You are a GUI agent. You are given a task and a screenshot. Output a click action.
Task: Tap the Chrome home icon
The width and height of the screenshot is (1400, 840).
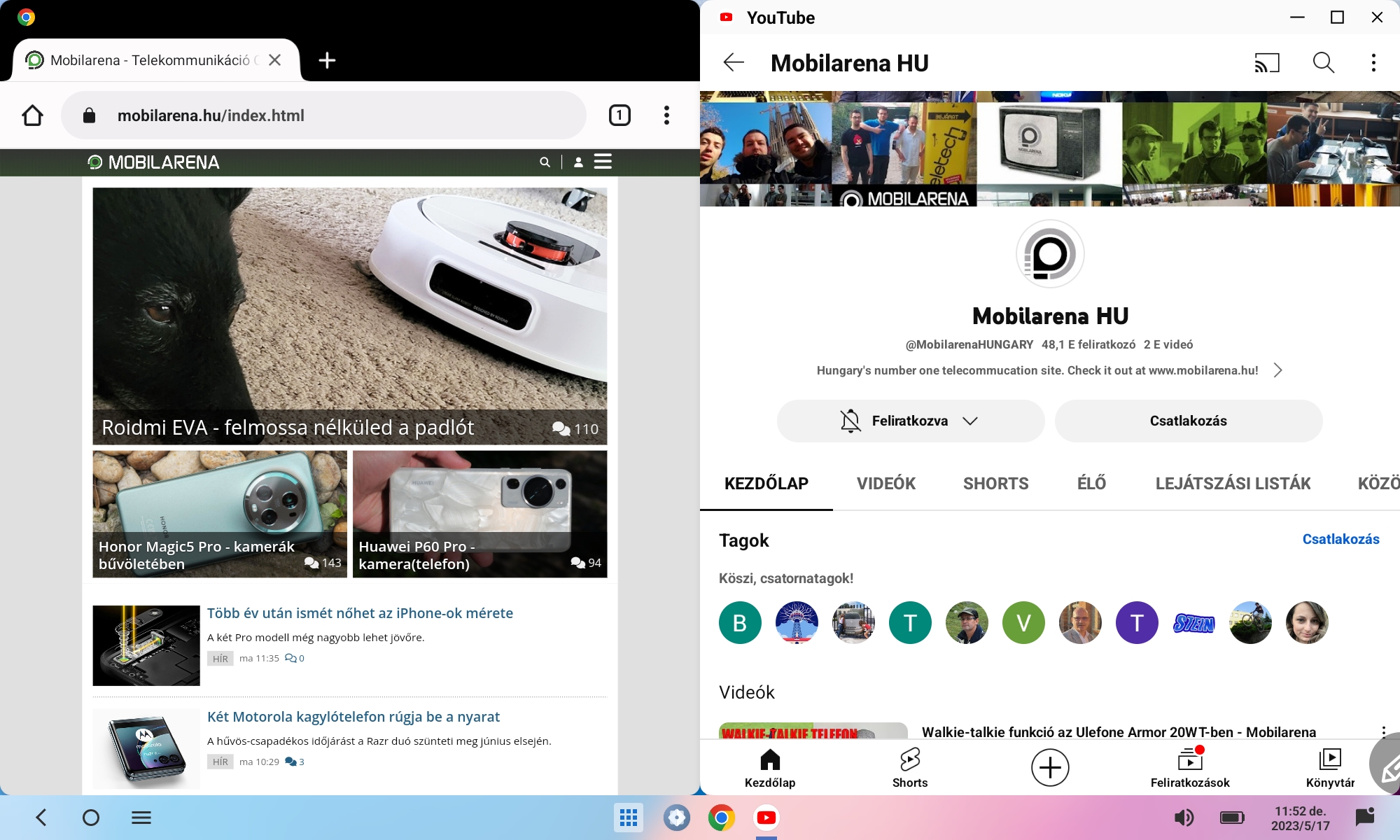[x=32, y=115]
